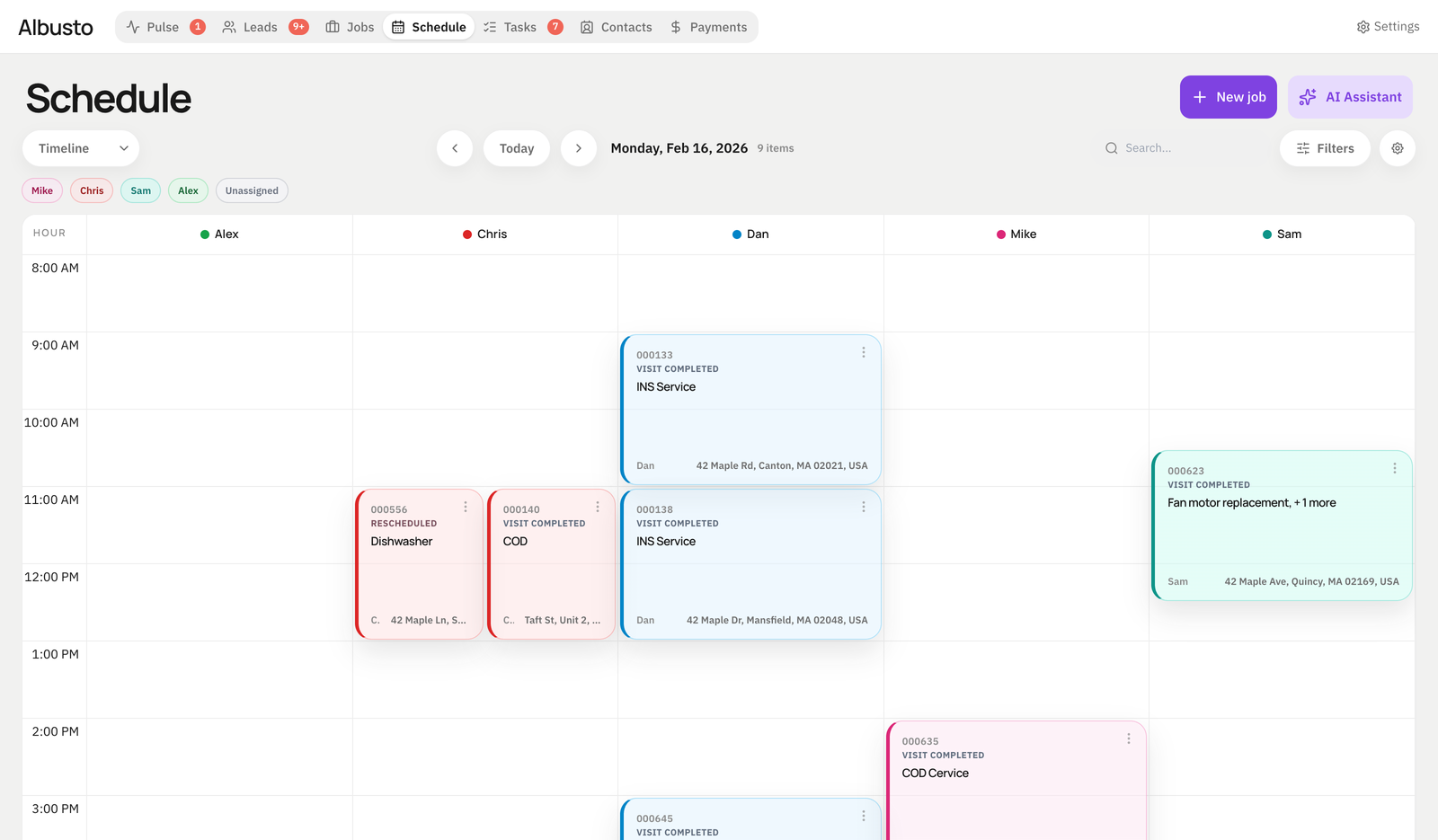
Task: Open options menu for job 000645
Action: 864,817
